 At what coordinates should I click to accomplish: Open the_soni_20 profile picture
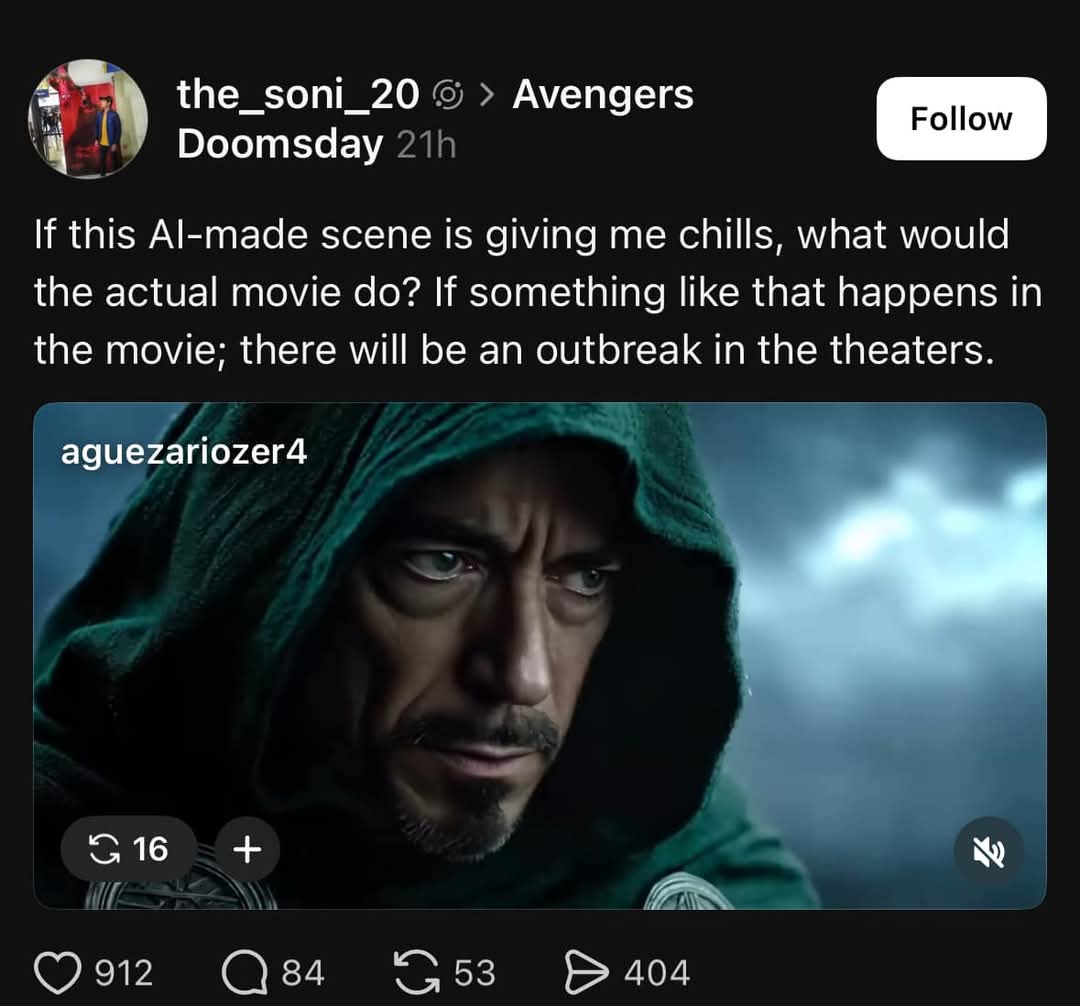(x=88, y=118)
